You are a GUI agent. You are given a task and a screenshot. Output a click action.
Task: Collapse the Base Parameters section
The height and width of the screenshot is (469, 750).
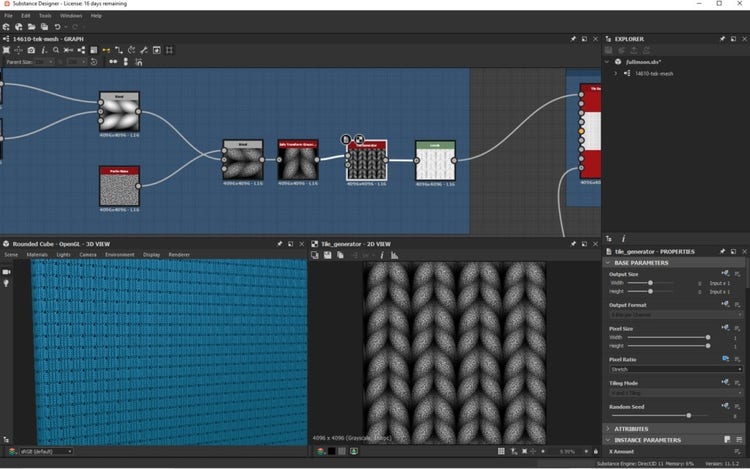(x=608, y=263)
